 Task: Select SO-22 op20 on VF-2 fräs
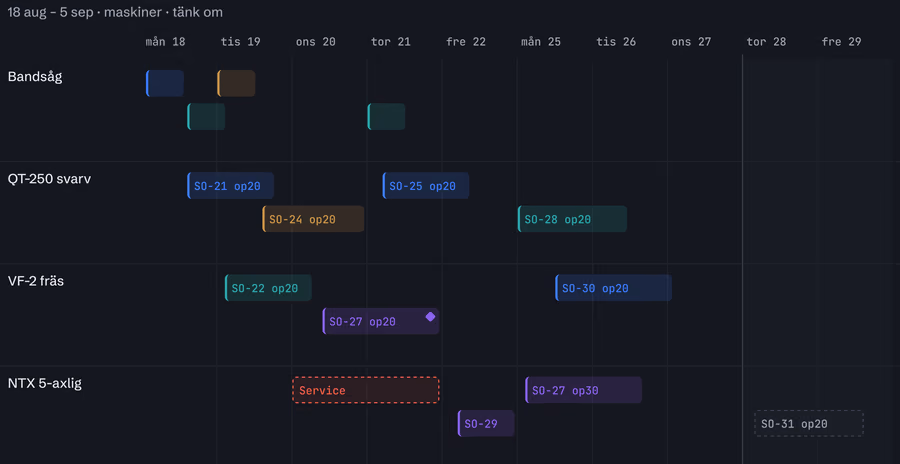point(268,288)
